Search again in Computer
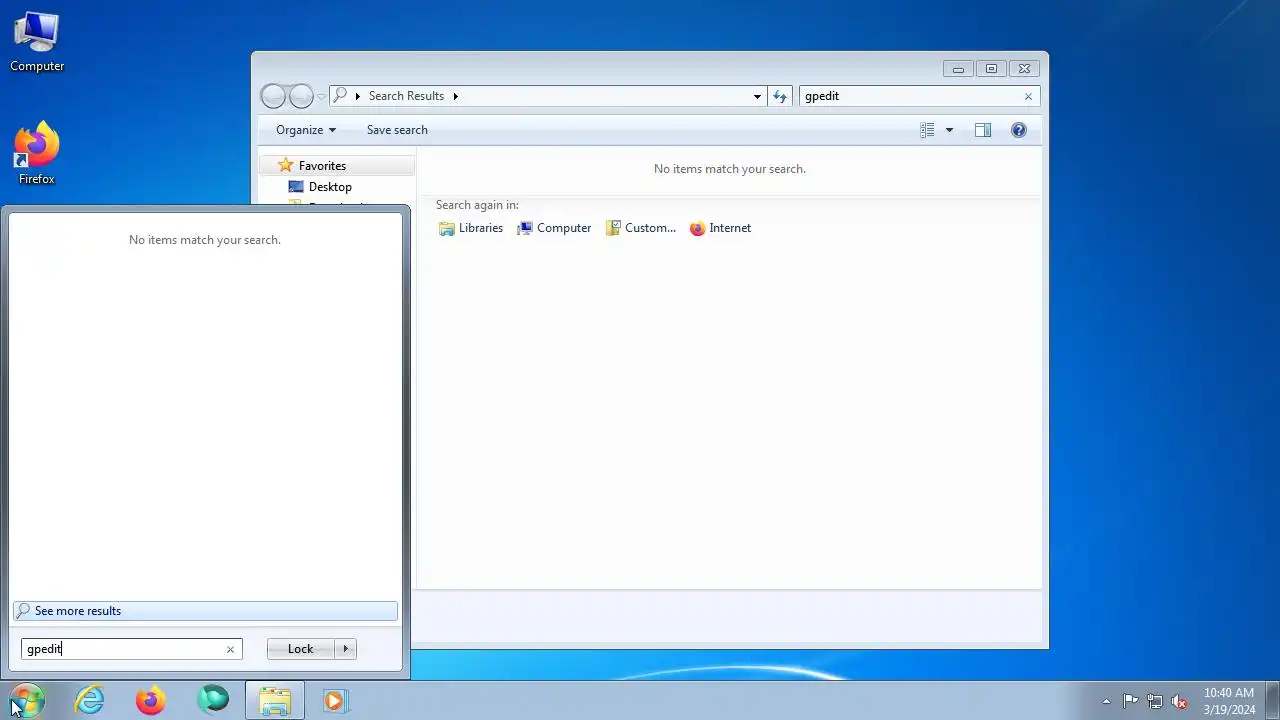Viewport: 1280px width, 720px height. [x=554, y=228]
